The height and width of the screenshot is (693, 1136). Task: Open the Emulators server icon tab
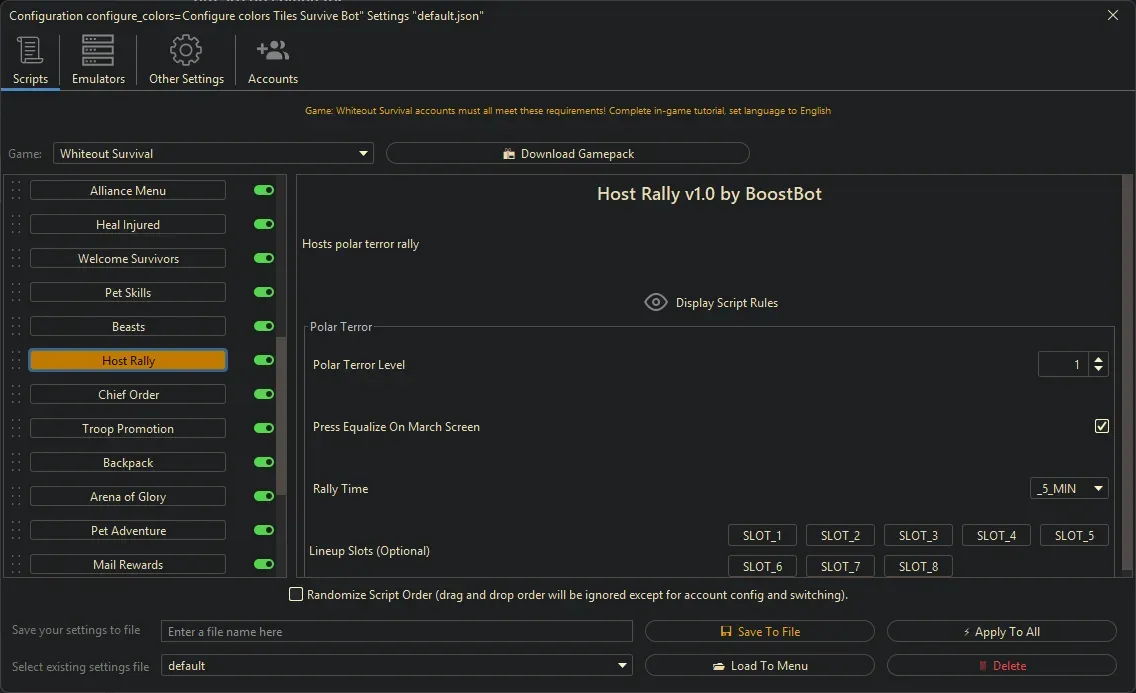tap(98, 51)
